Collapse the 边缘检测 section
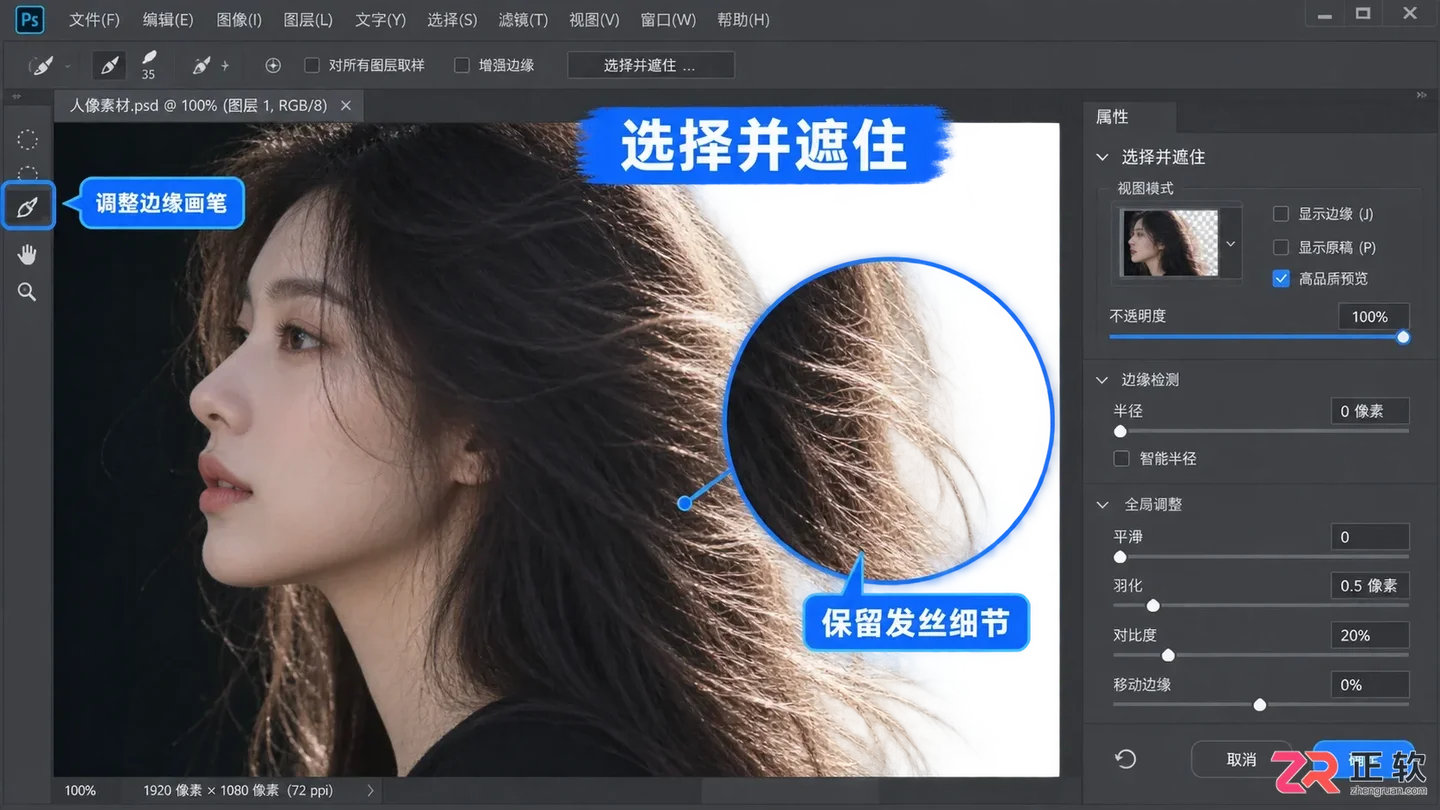Image resolution: width=1440 pixels, height=810 pixels. tap(1103, 380)
